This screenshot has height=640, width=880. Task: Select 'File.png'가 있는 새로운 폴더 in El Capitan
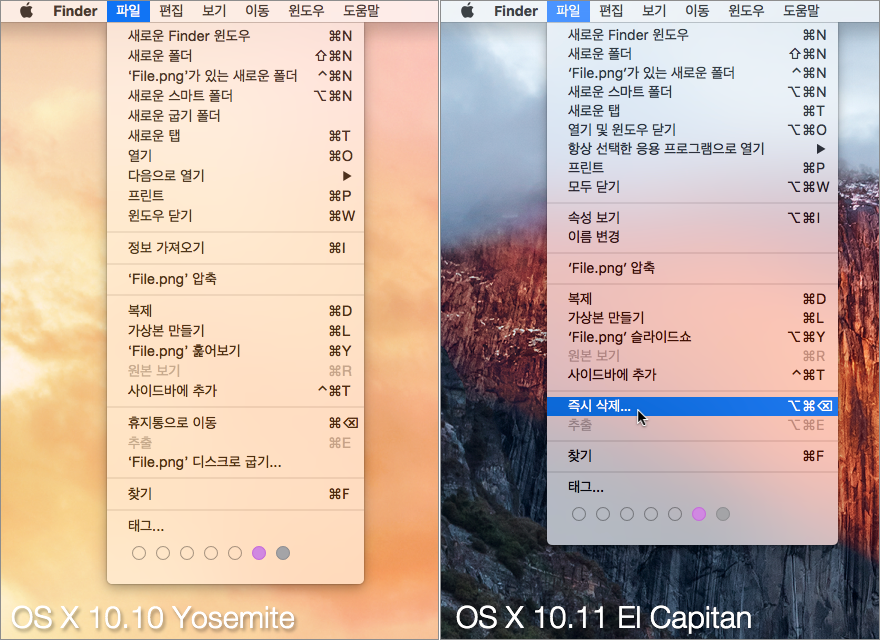click(693, 73)
